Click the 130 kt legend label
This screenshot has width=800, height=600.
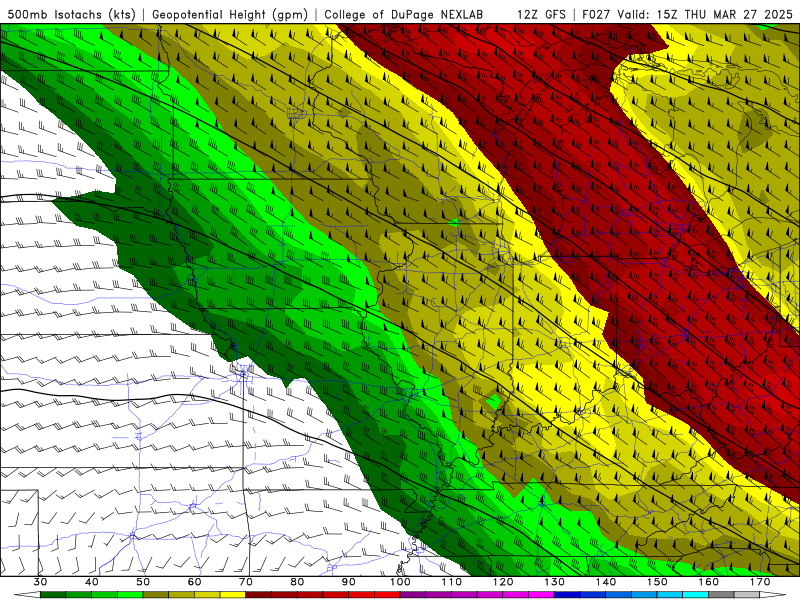click(x=555, y=582)
